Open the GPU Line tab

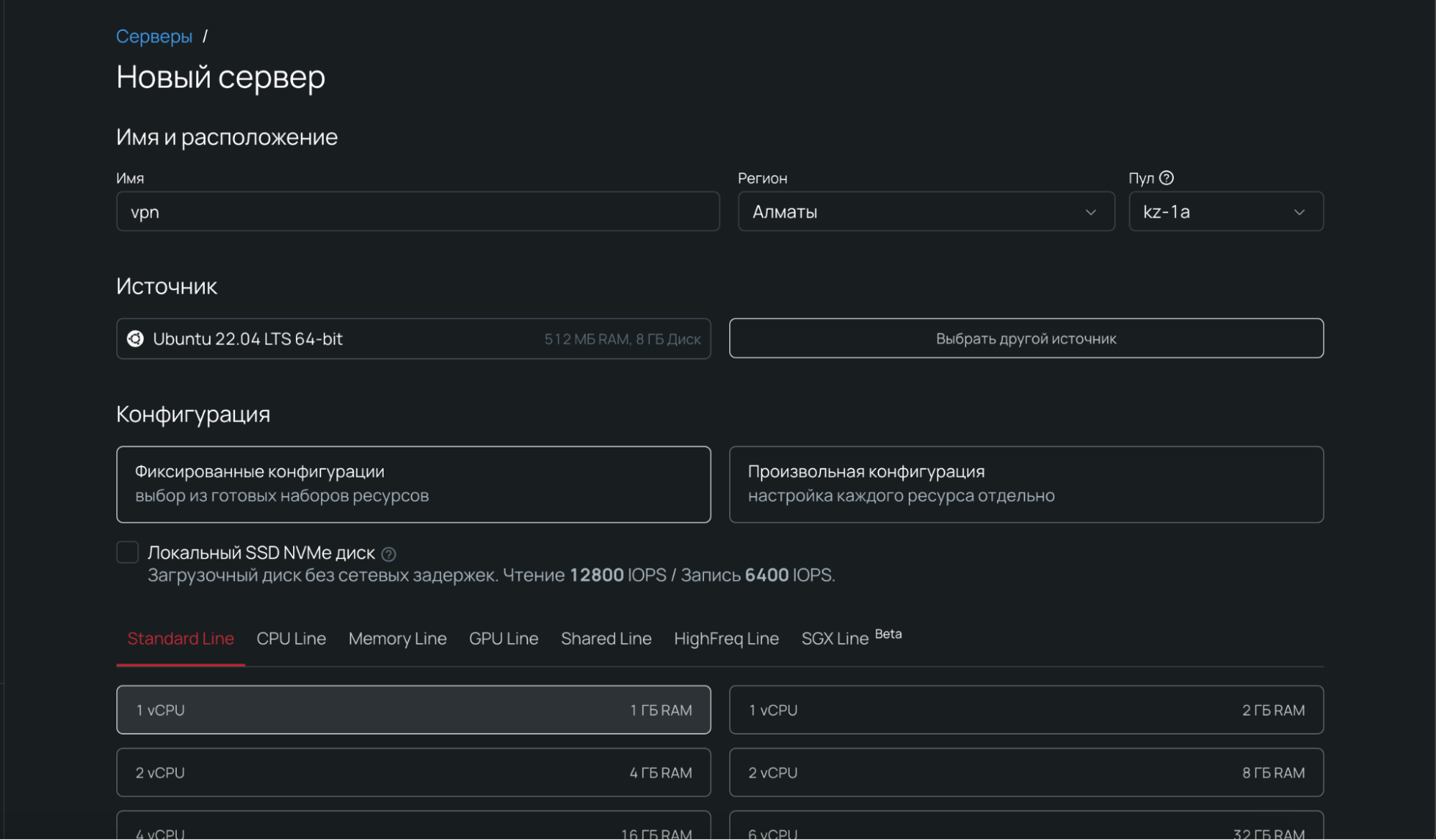pyautogui.click(x=503, y=638)
